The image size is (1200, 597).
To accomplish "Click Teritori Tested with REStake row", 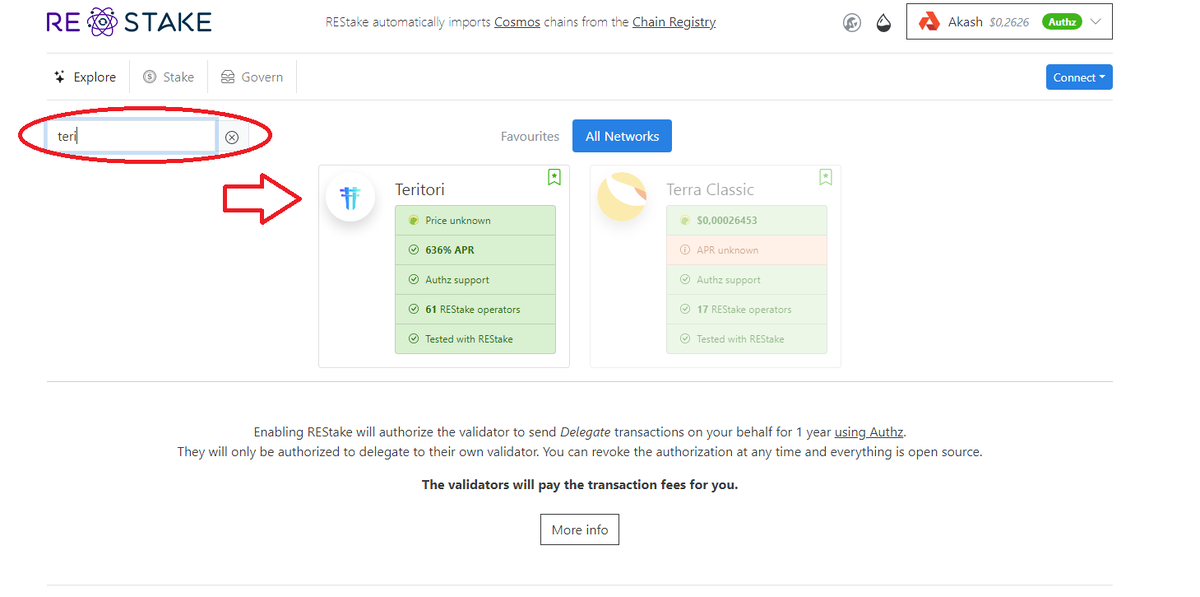I will [x=475, y=339].
